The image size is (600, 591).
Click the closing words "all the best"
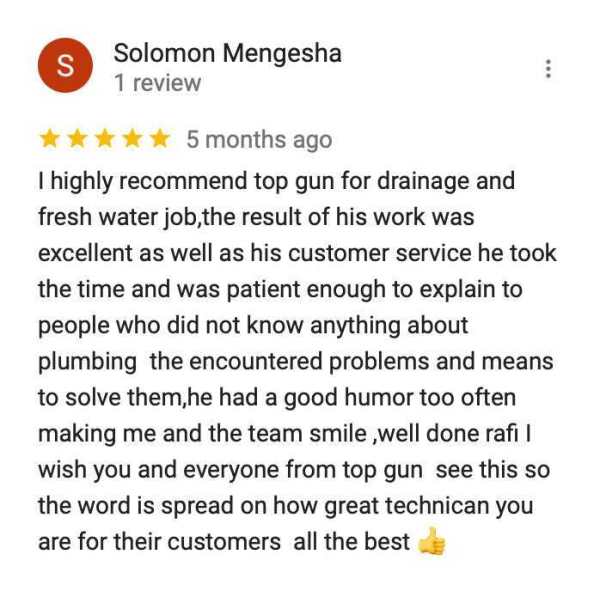[x=351, y=542]
